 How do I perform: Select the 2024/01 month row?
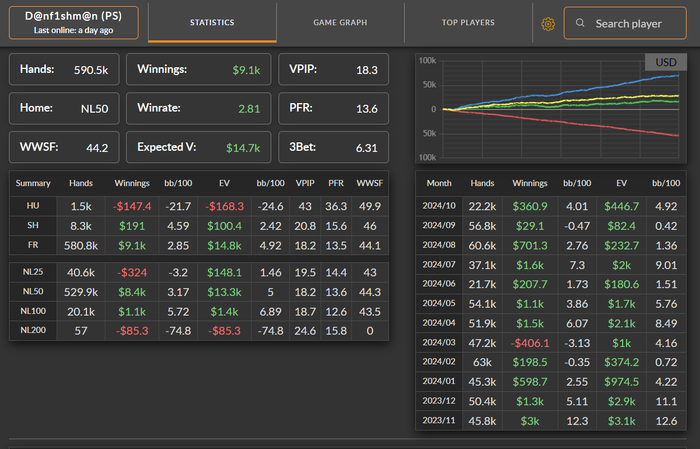[x=551, y=382]
